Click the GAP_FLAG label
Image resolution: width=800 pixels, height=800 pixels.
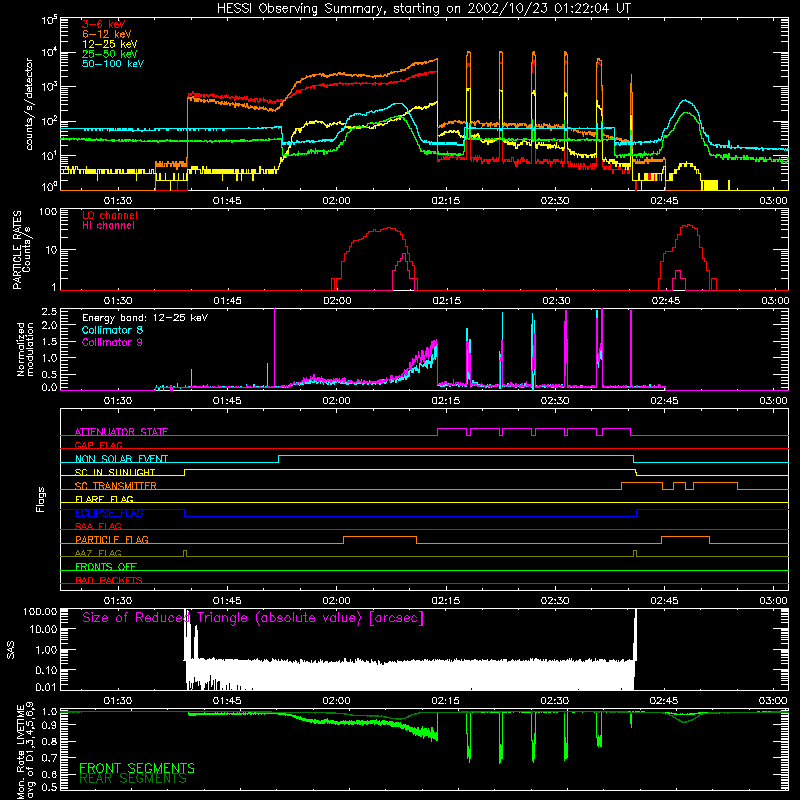pos(98,445)
